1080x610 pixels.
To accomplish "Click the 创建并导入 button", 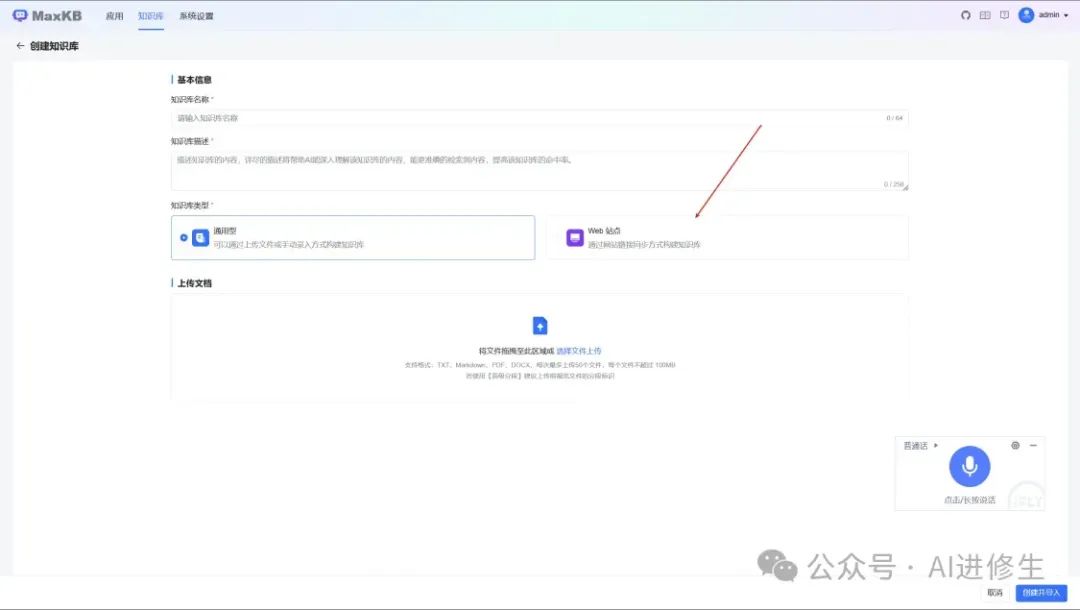I will (1041, 593).
